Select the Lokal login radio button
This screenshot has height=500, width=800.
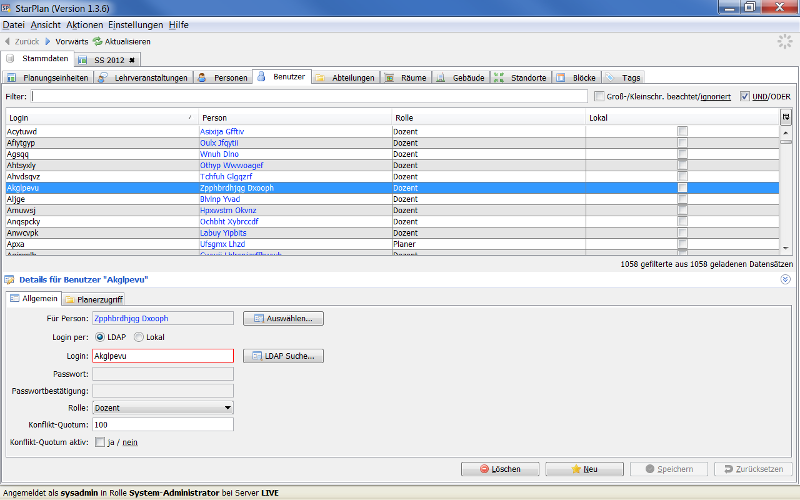point(139,337)
